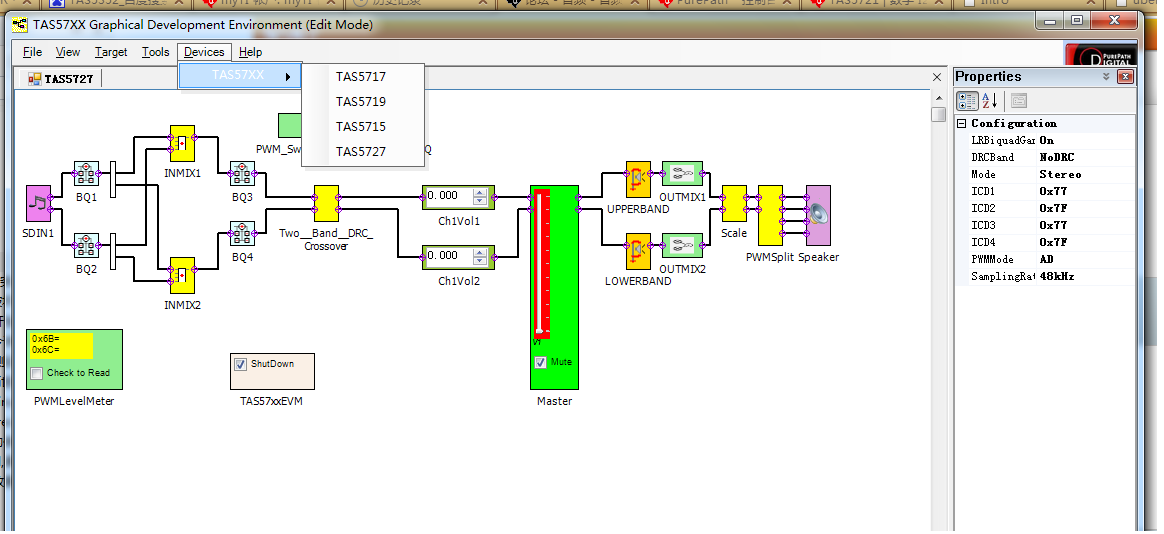1164x534 pixels.
Task: Open the Target menu
Action: coord(111,52)
